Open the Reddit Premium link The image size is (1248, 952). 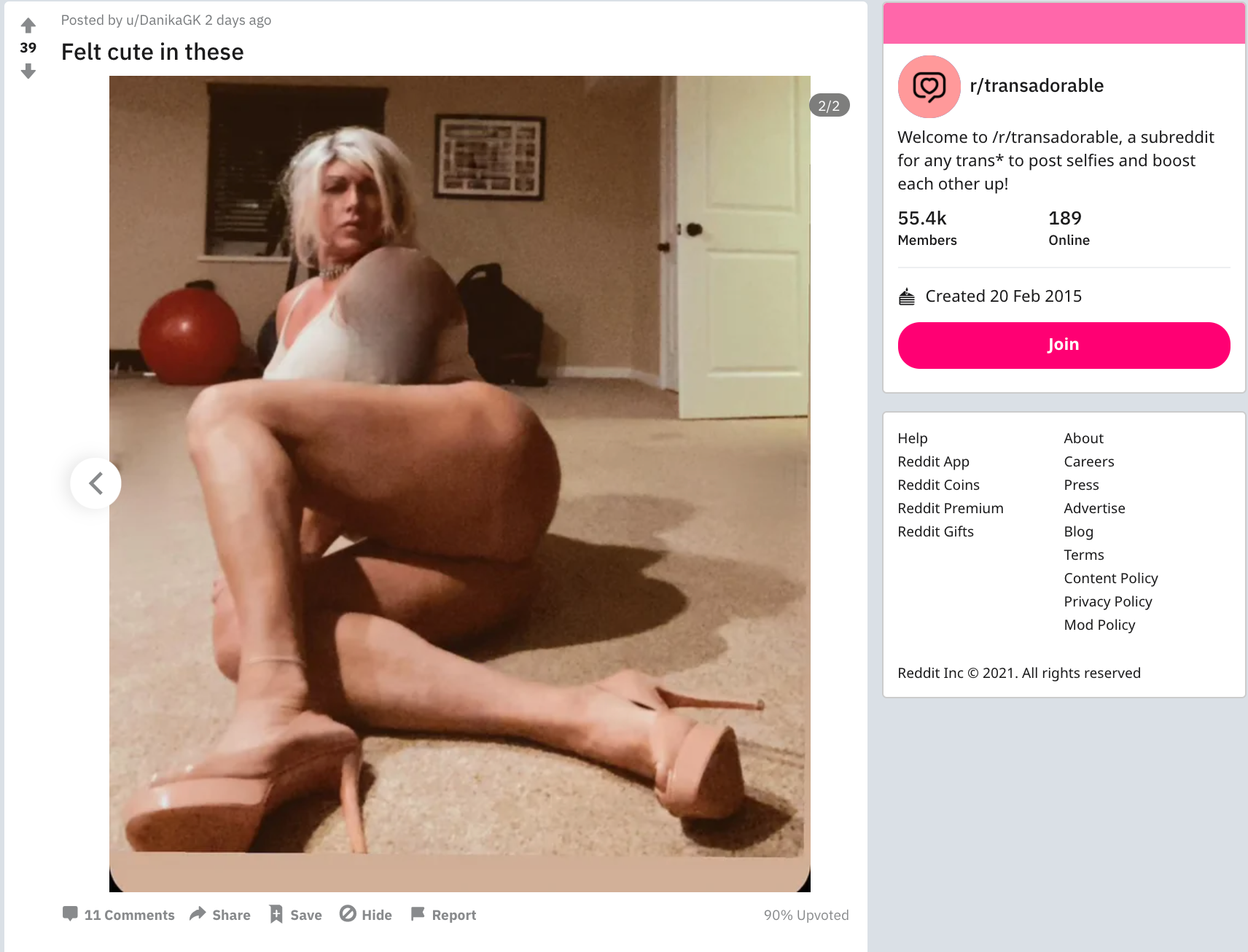click(951, 508)
